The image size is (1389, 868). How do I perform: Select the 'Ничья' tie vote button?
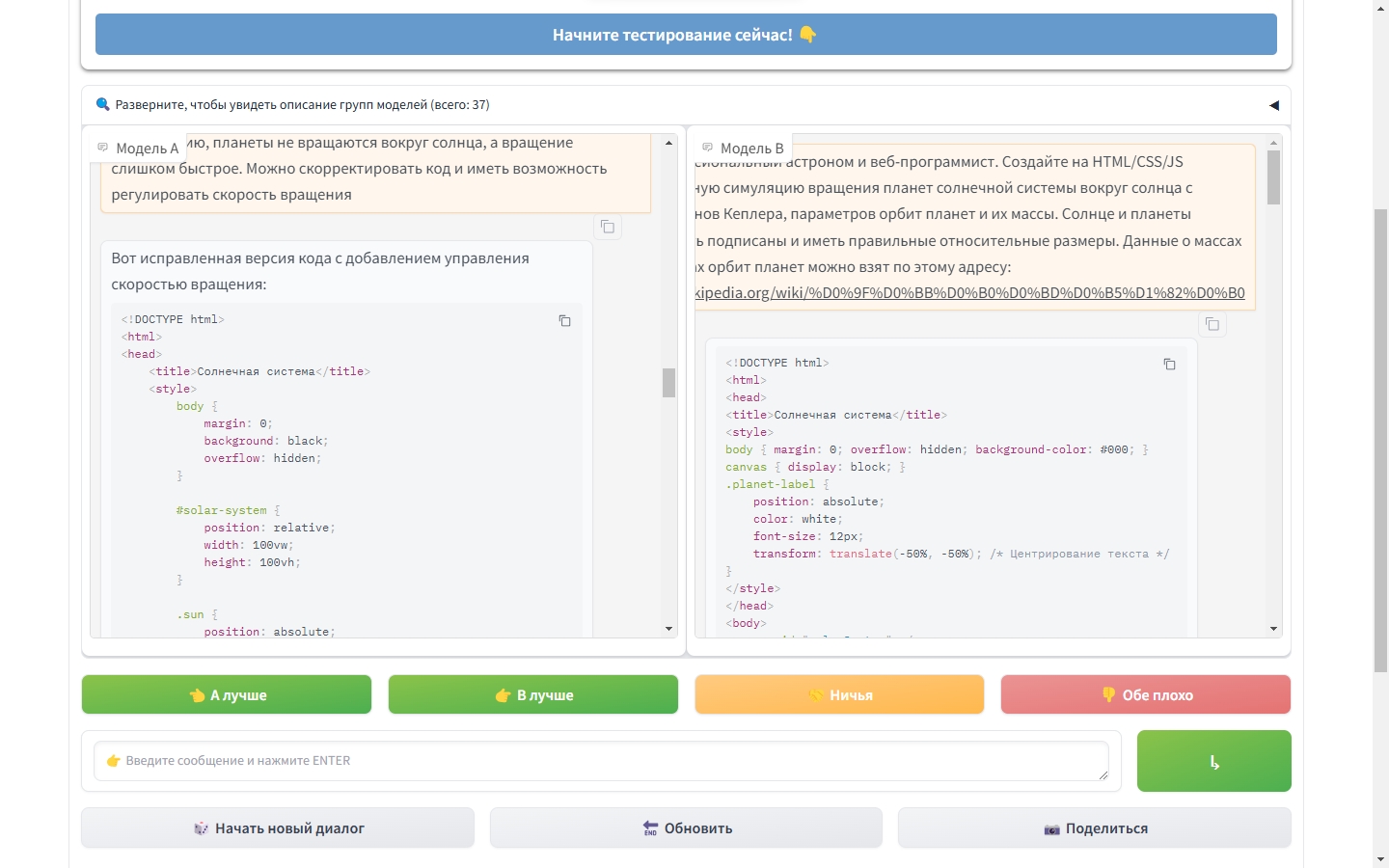[x=839, y=694]
